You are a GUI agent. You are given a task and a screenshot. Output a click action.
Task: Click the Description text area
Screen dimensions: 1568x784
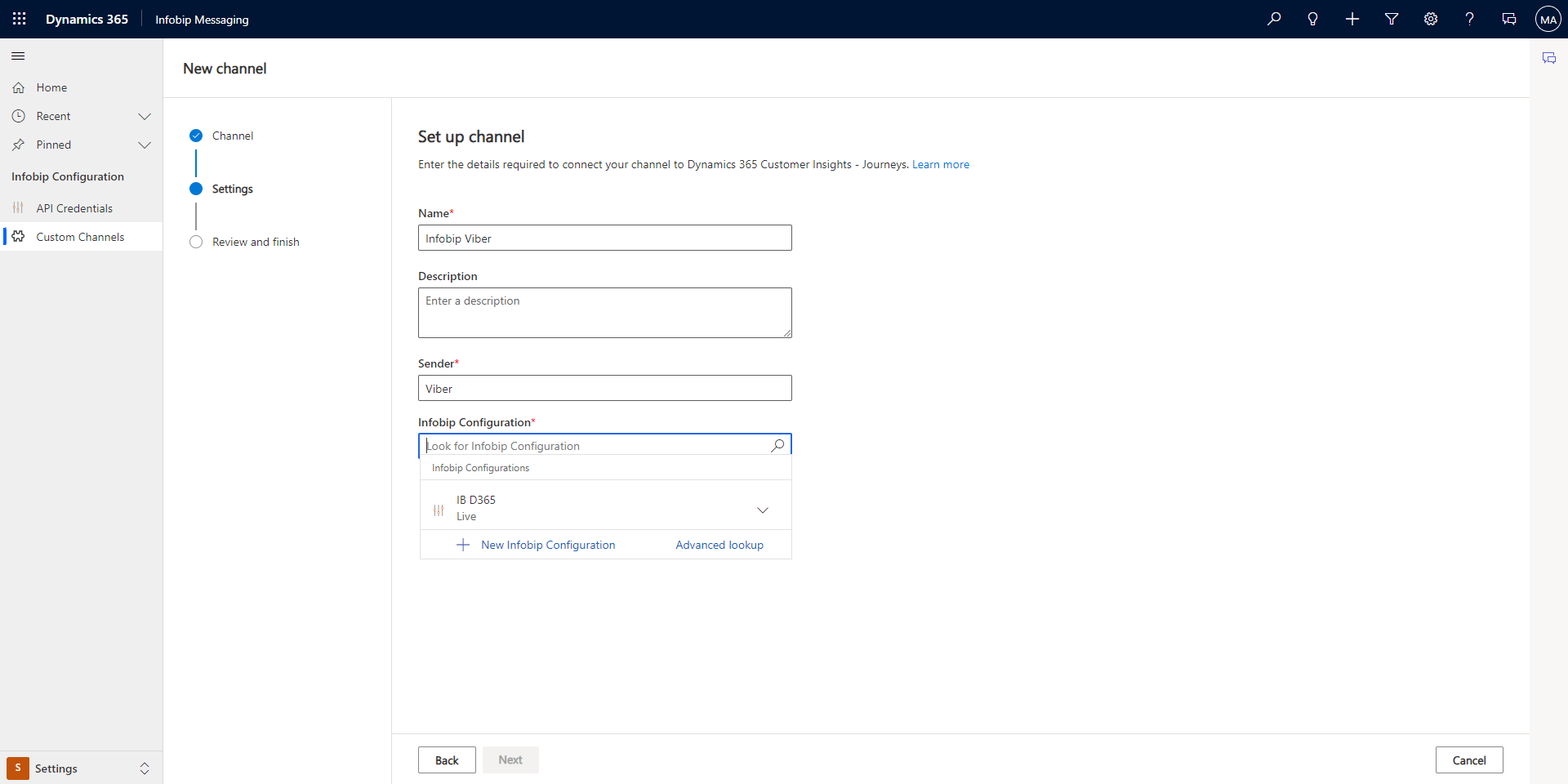coord(605,313)
